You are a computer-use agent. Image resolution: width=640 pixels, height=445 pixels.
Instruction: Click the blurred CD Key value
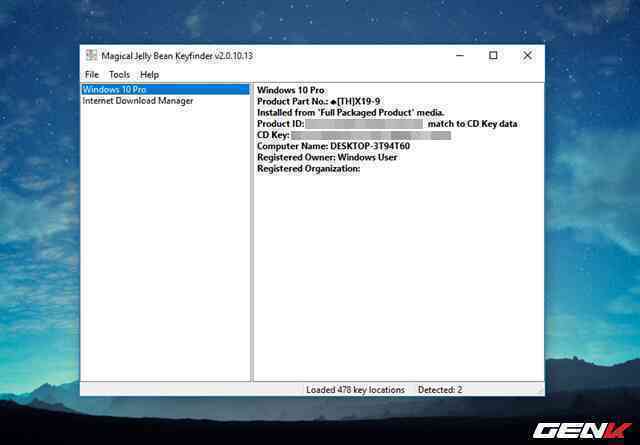(371, 135)
